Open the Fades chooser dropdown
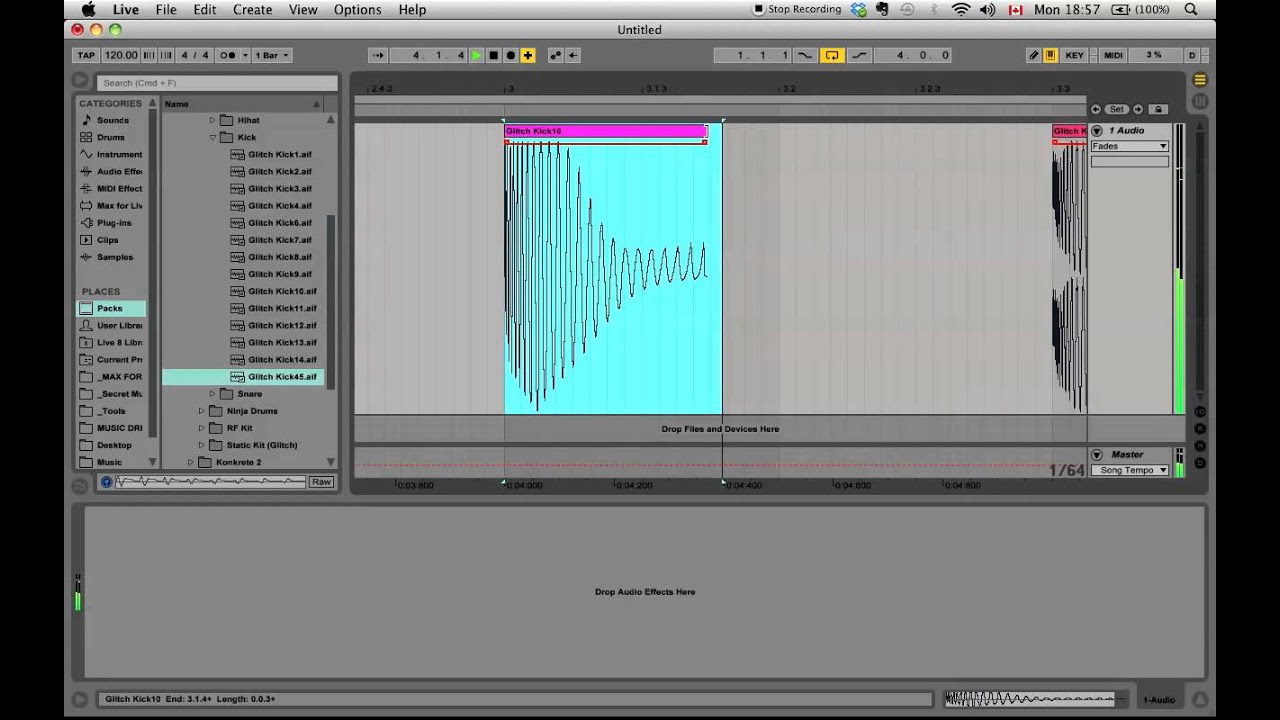 tap(1129, 146)
